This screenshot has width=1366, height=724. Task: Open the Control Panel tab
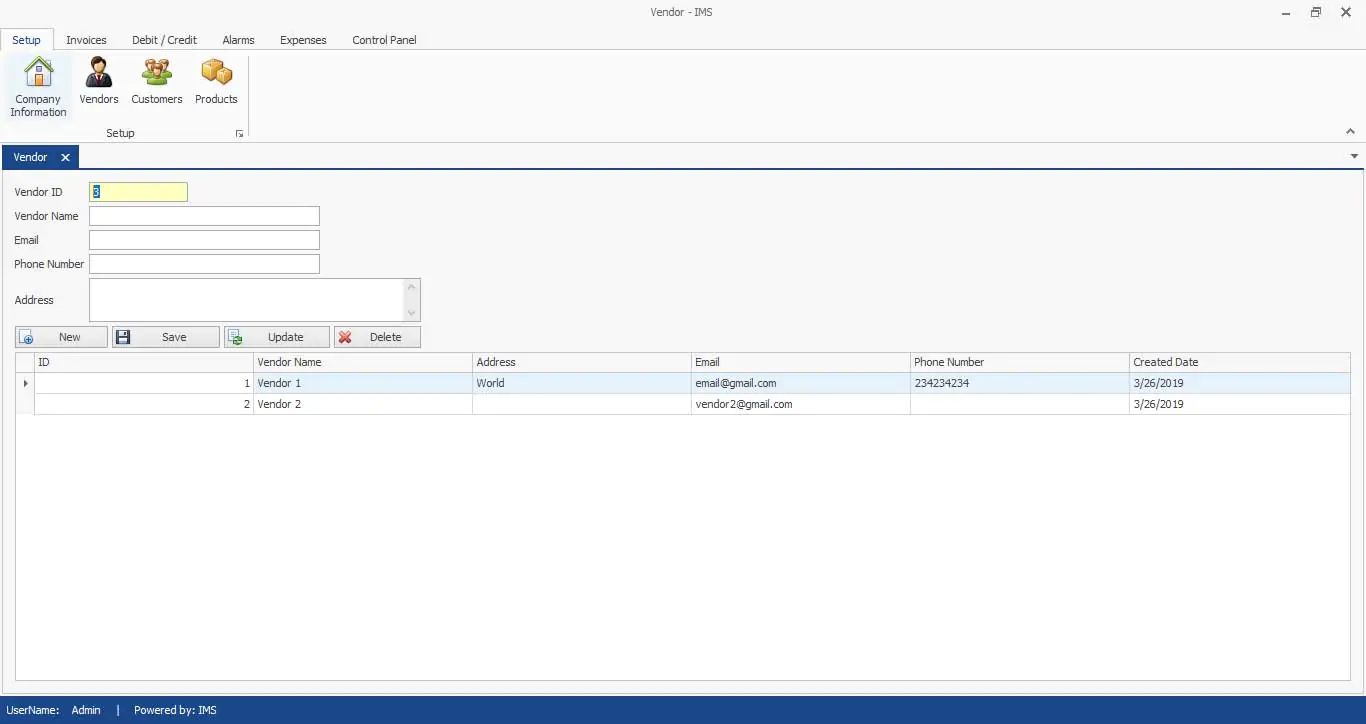(x=384, y=40)
